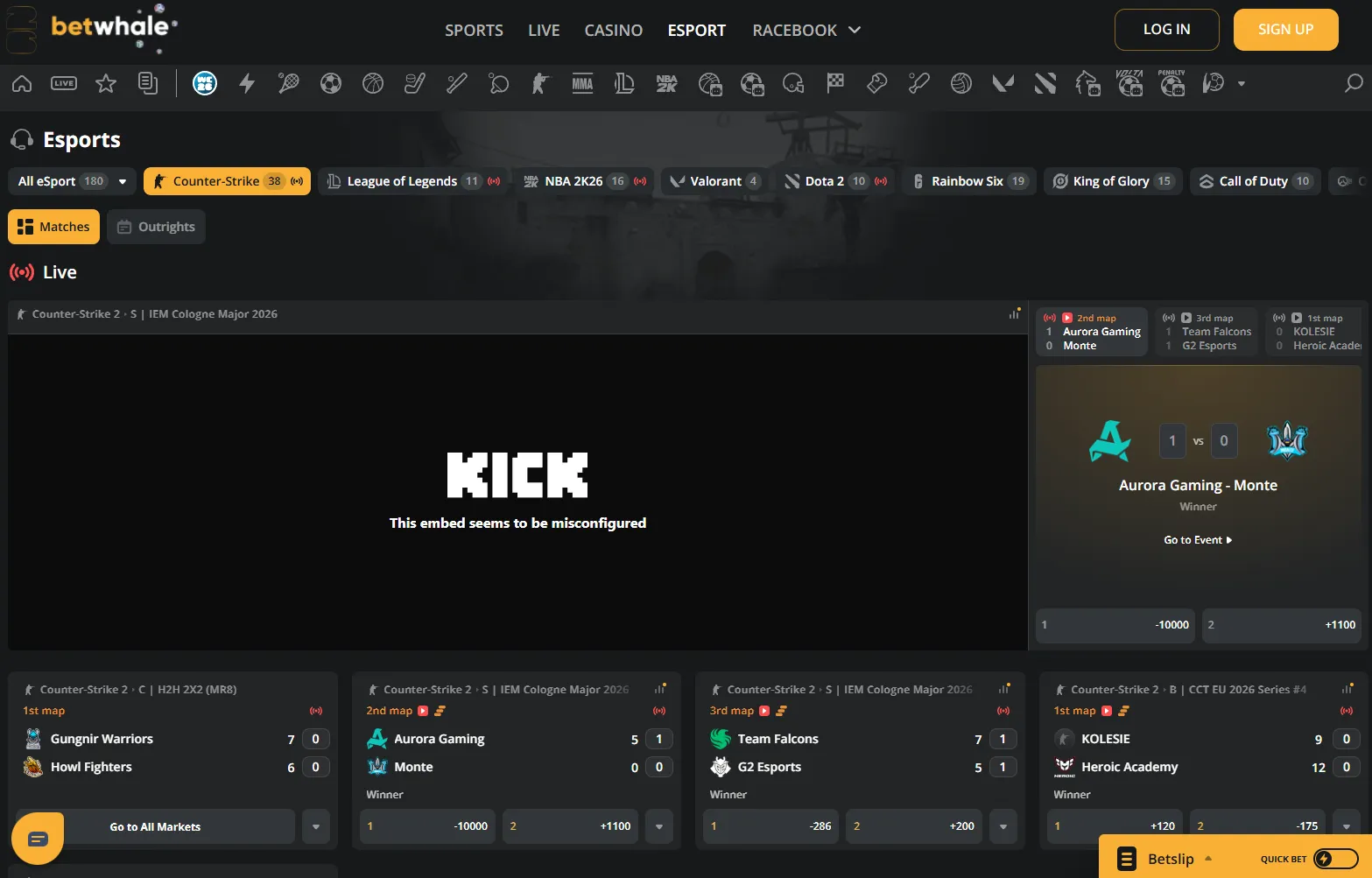Toggle the Quick Bet switch
This screenshot has width=1372, height=878.
[x=1336, y=859]
